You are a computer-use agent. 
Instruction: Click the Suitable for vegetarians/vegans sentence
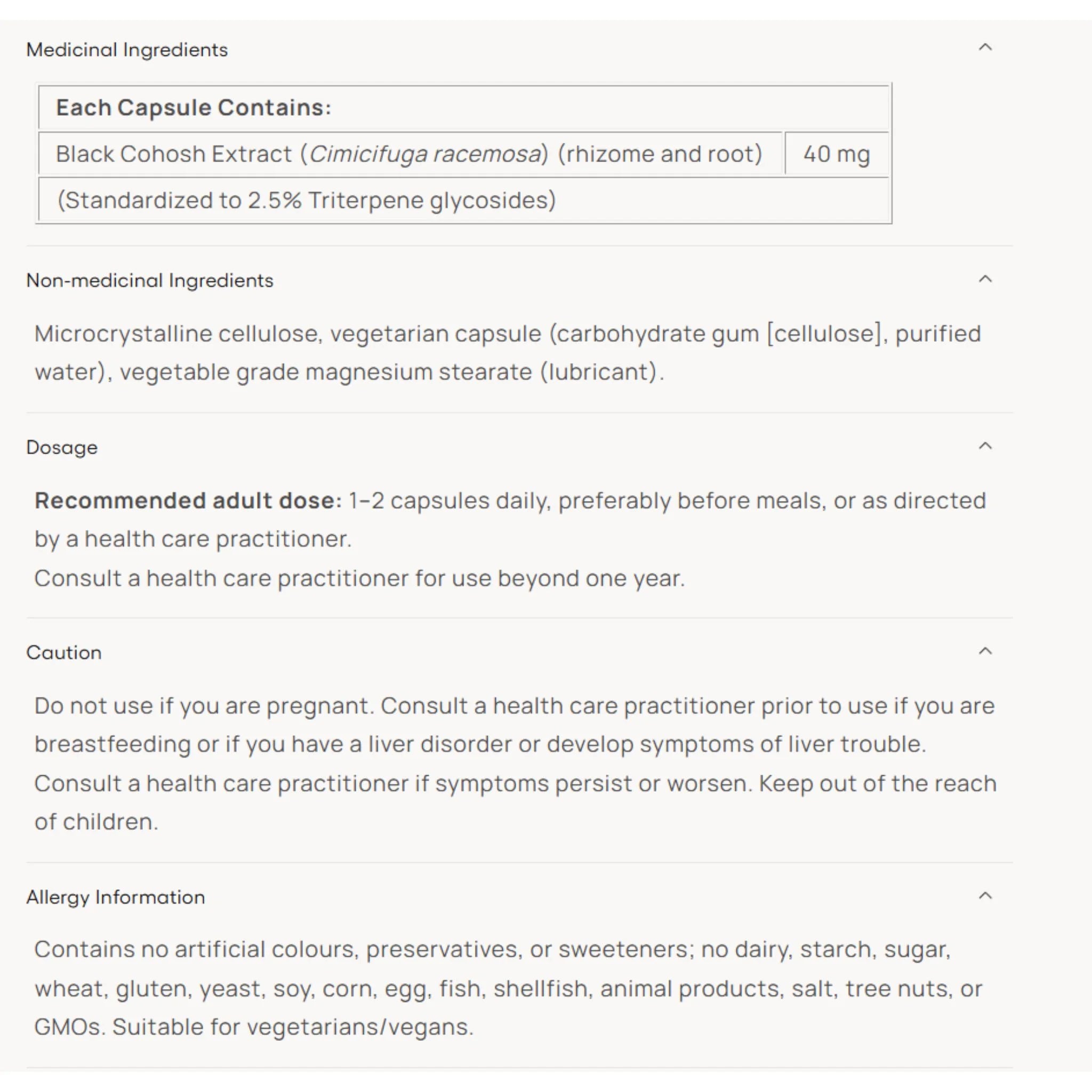click(x=293, y=1027)
